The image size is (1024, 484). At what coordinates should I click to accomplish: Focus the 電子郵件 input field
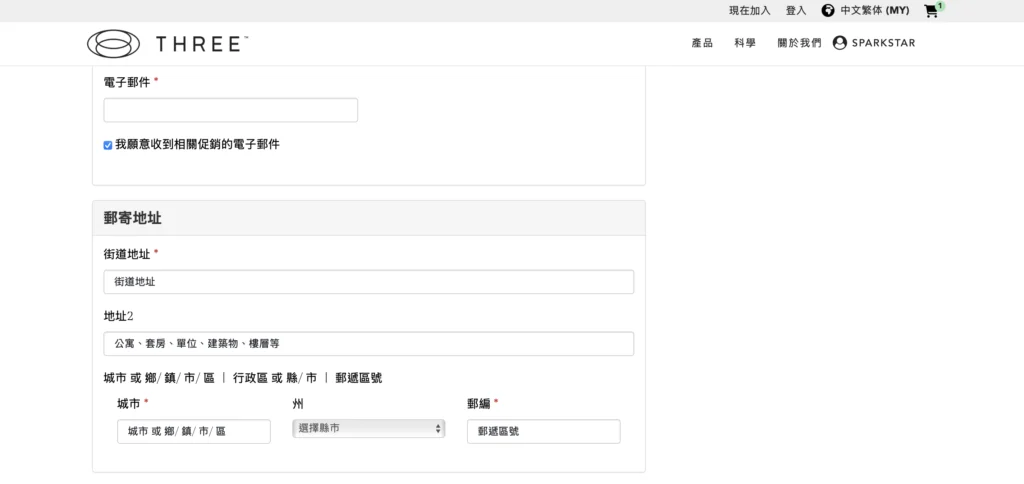(231, 110)
